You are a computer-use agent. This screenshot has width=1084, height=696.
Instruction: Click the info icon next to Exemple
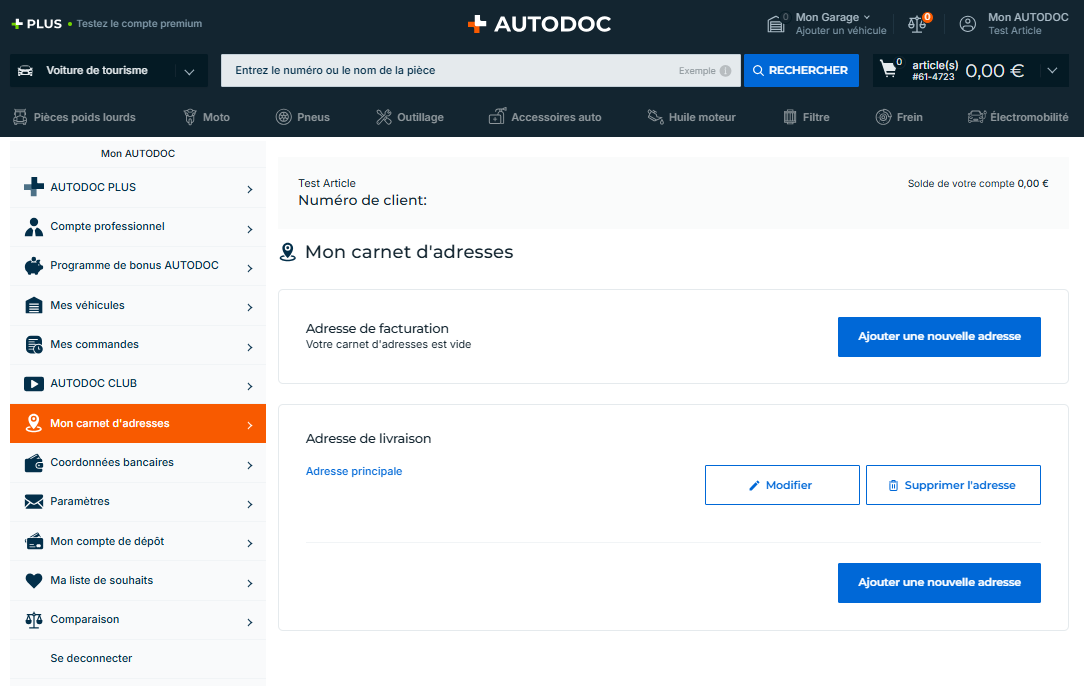click(725, 71)
